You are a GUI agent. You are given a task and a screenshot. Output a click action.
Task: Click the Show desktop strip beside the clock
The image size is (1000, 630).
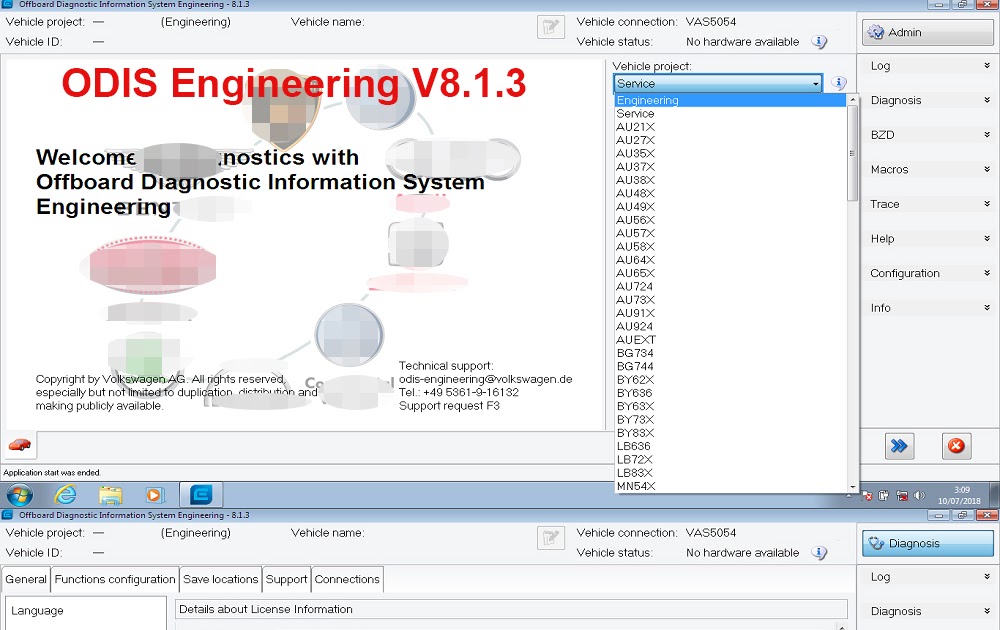click(x=995, y=495)
